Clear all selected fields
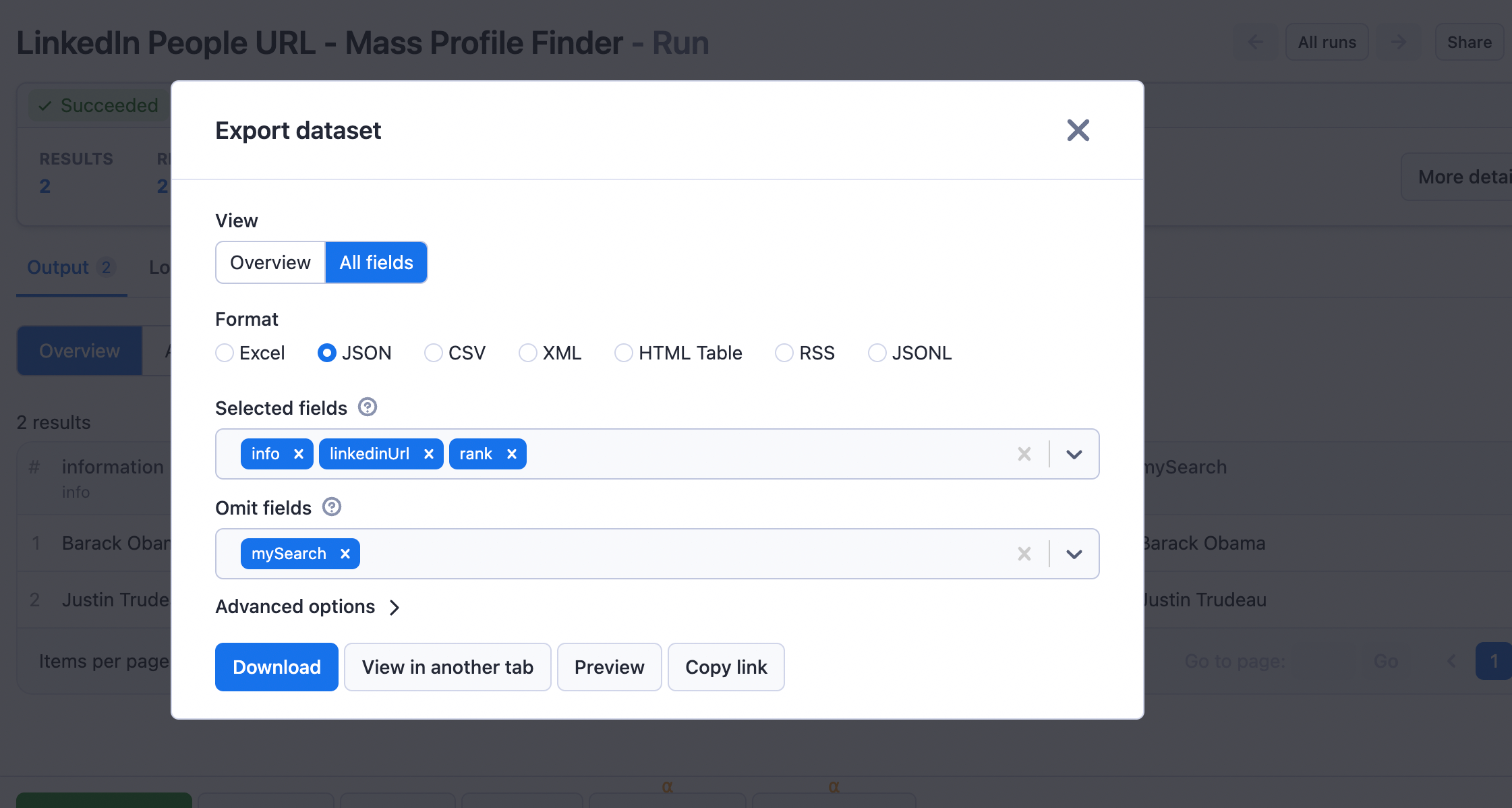1512x808 pixels. coord(1024,453)
